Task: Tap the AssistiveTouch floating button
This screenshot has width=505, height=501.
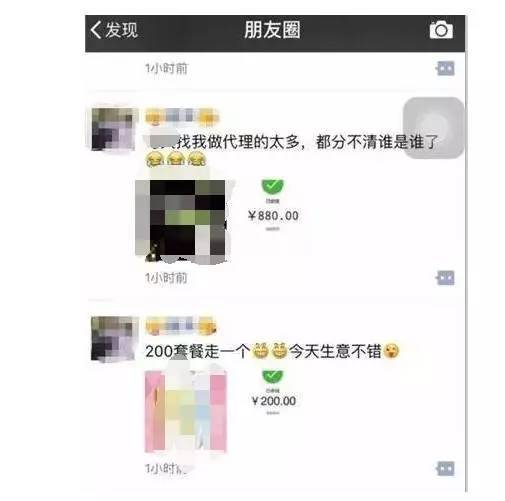Action: [x=433, y=128]
